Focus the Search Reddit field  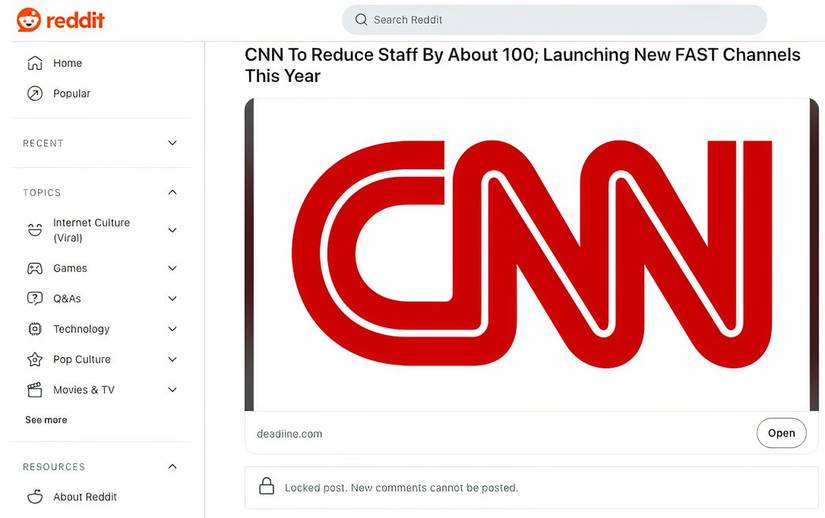pyautogui.click(x=555, y=20)
